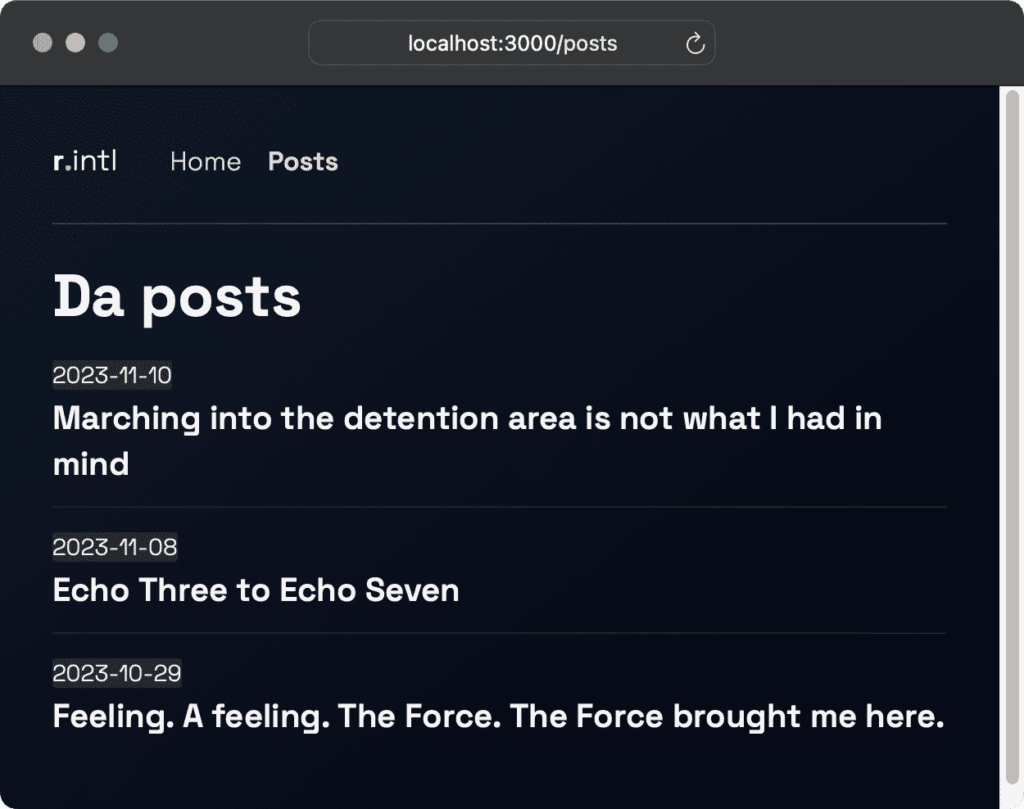Open the post 'Echo Three to Echo Seven'
This screenshot has height=809, width=1024.
[255, 590]
